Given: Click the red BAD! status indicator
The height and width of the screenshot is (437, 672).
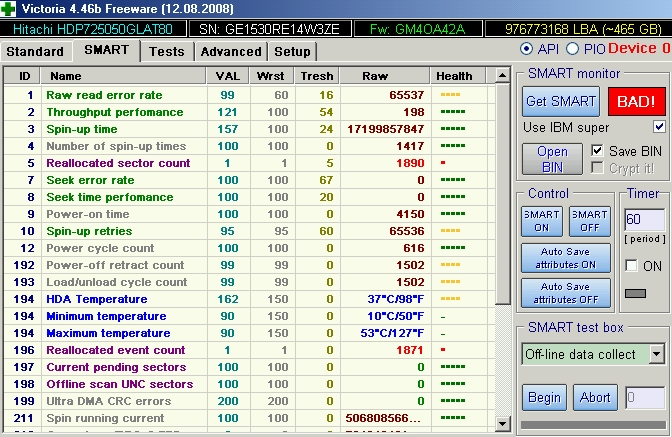Looking at the screenshot, I should 637,101.
